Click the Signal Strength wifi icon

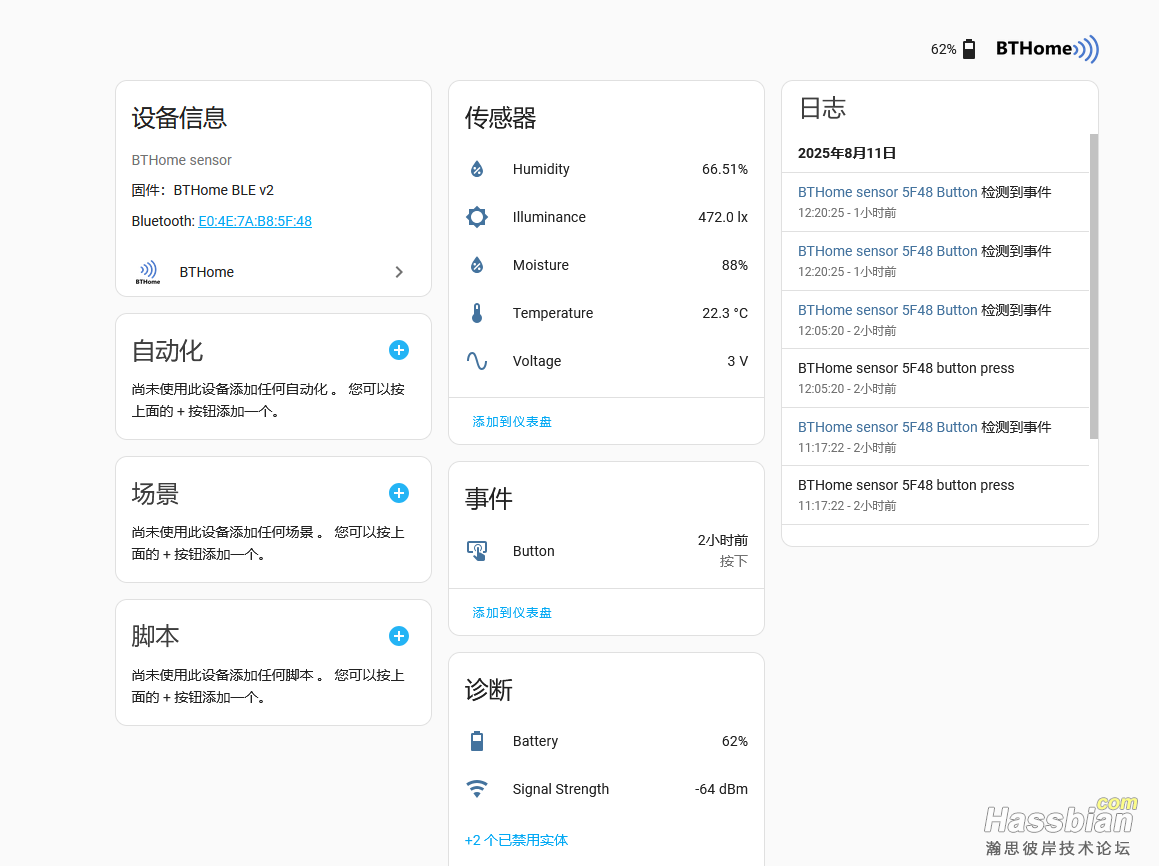point(477,789)
